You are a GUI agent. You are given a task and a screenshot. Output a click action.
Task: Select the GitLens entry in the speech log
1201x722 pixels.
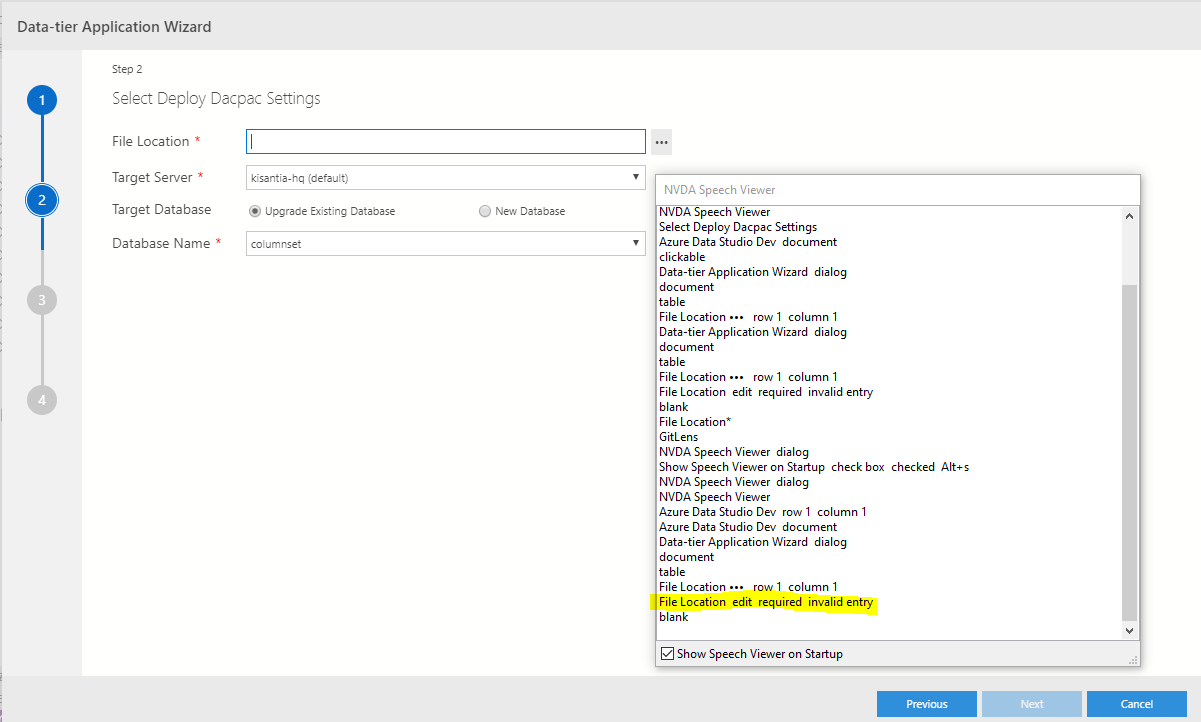coord(678,436)
